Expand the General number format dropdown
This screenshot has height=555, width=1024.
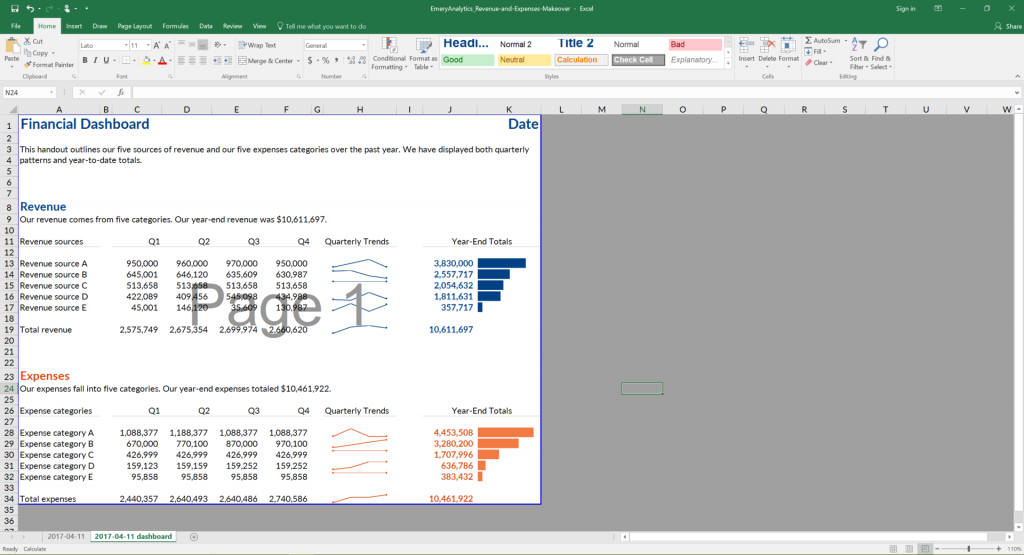click(x=364, y=45)
